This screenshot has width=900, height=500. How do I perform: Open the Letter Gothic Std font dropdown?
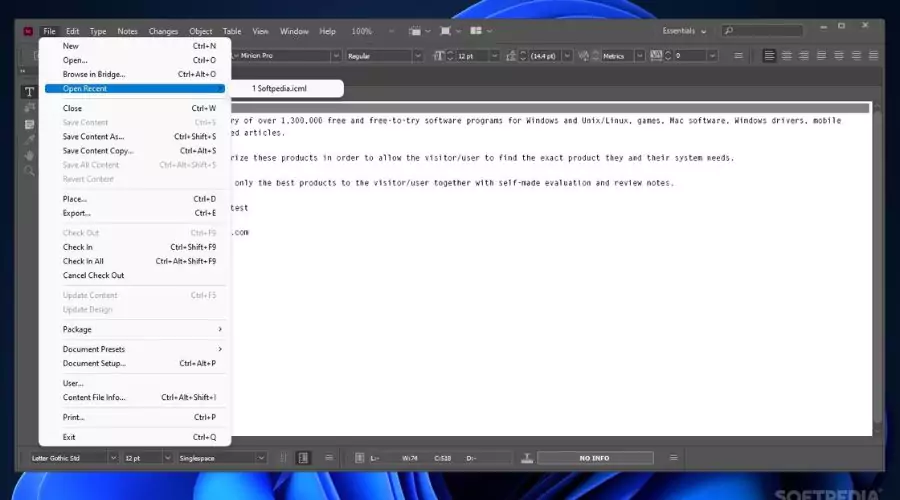pos(113,458)
